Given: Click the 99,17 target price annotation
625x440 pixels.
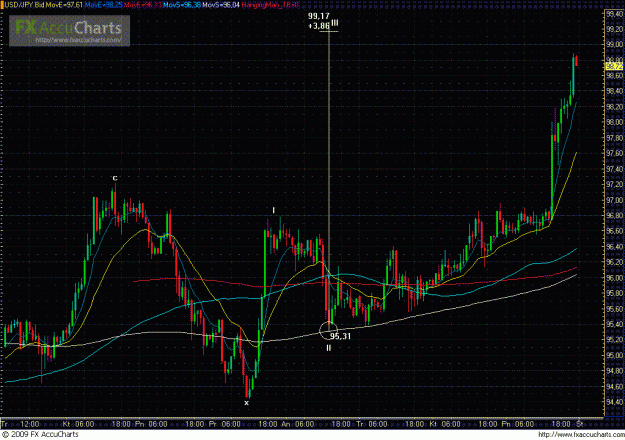Looking at the screenshot, I should click(318, 16).
